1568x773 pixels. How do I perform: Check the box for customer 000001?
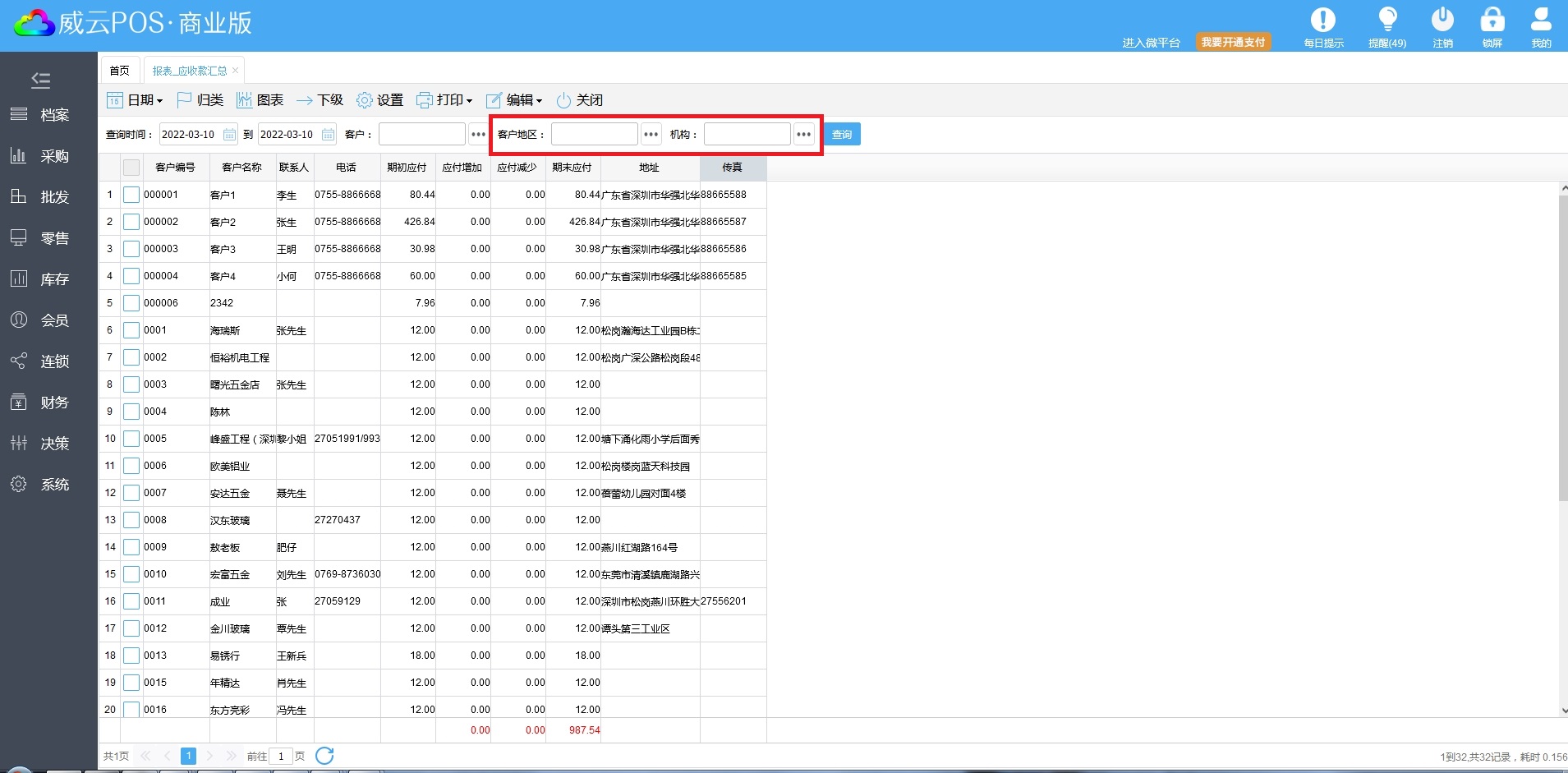click(131, 196)
